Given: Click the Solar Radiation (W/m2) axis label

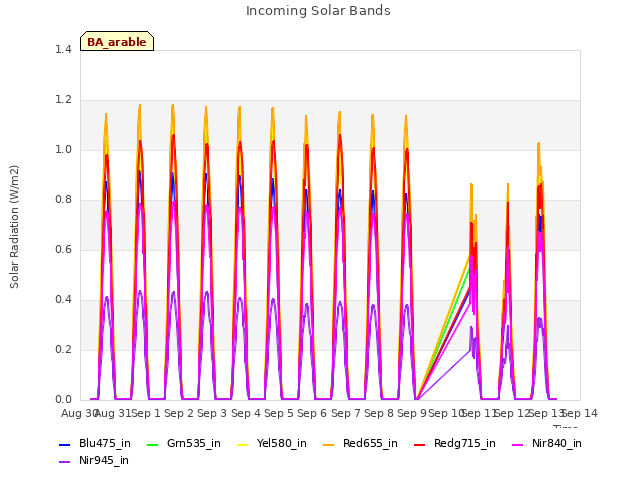Looking at the screenshot, I should (14, 227).
